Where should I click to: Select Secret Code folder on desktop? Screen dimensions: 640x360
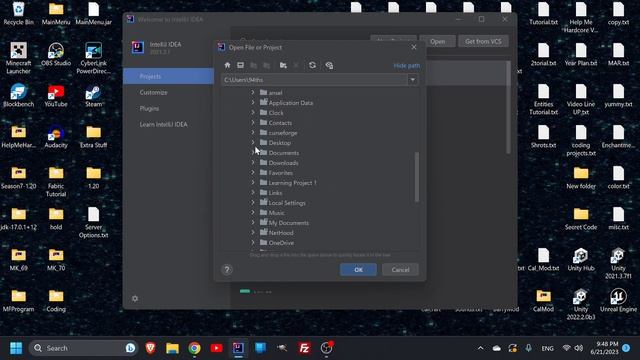coord(581,219)
